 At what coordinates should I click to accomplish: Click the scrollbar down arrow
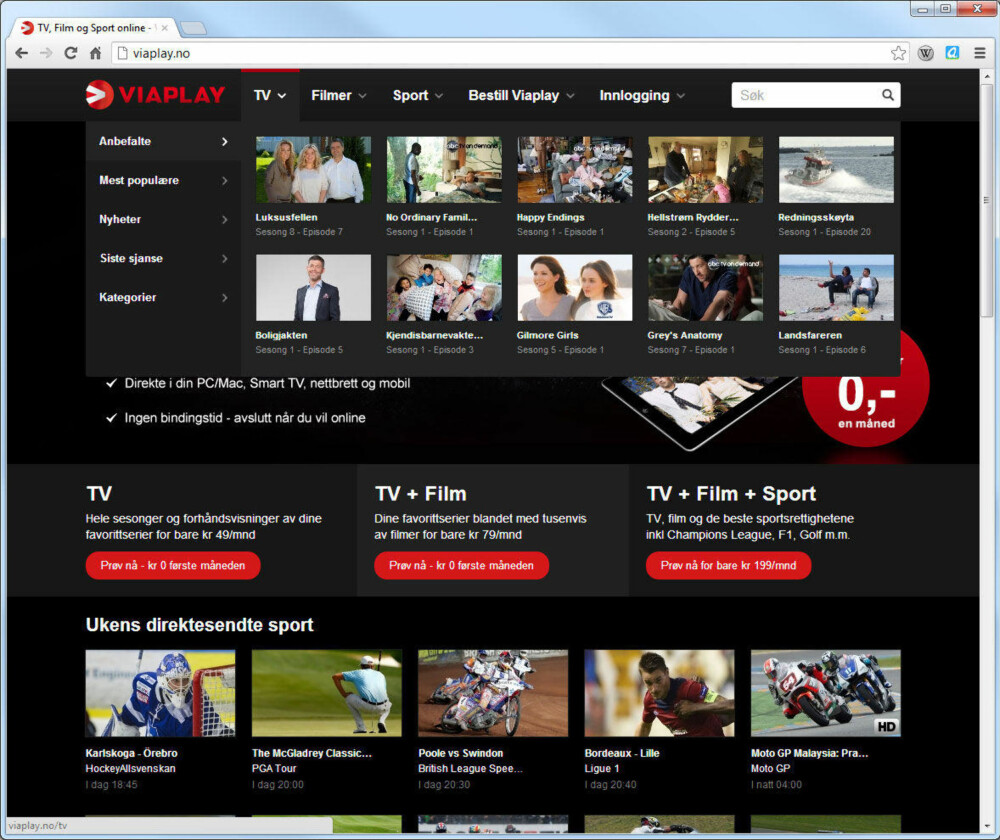[986, 826]
